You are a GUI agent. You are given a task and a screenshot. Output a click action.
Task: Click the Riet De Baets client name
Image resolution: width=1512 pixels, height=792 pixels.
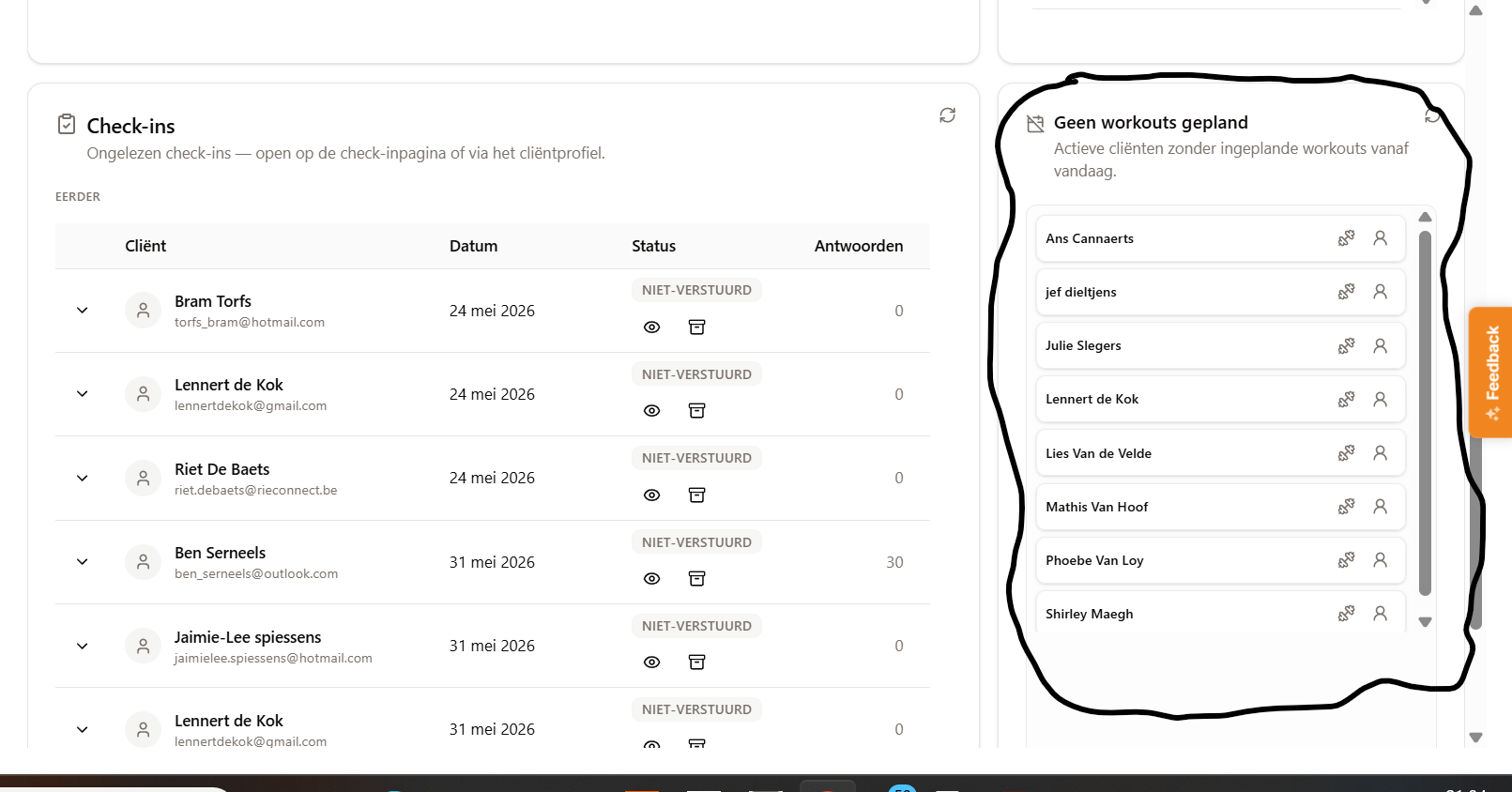pos(221,469)
